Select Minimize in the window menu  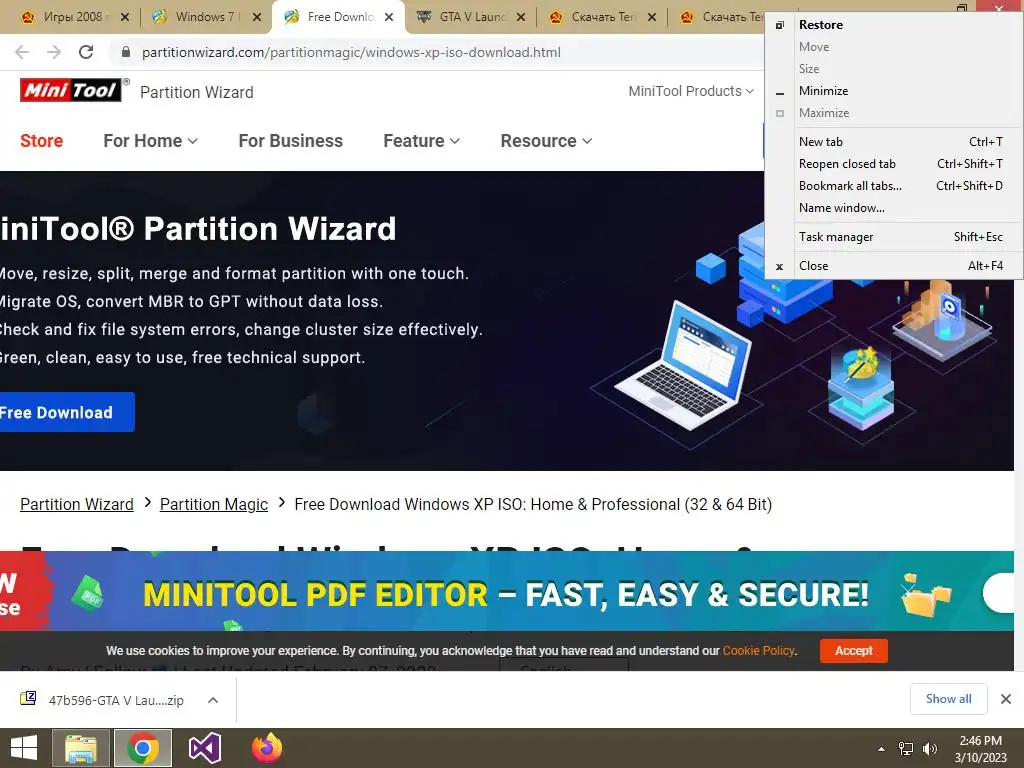pos(893,91)
